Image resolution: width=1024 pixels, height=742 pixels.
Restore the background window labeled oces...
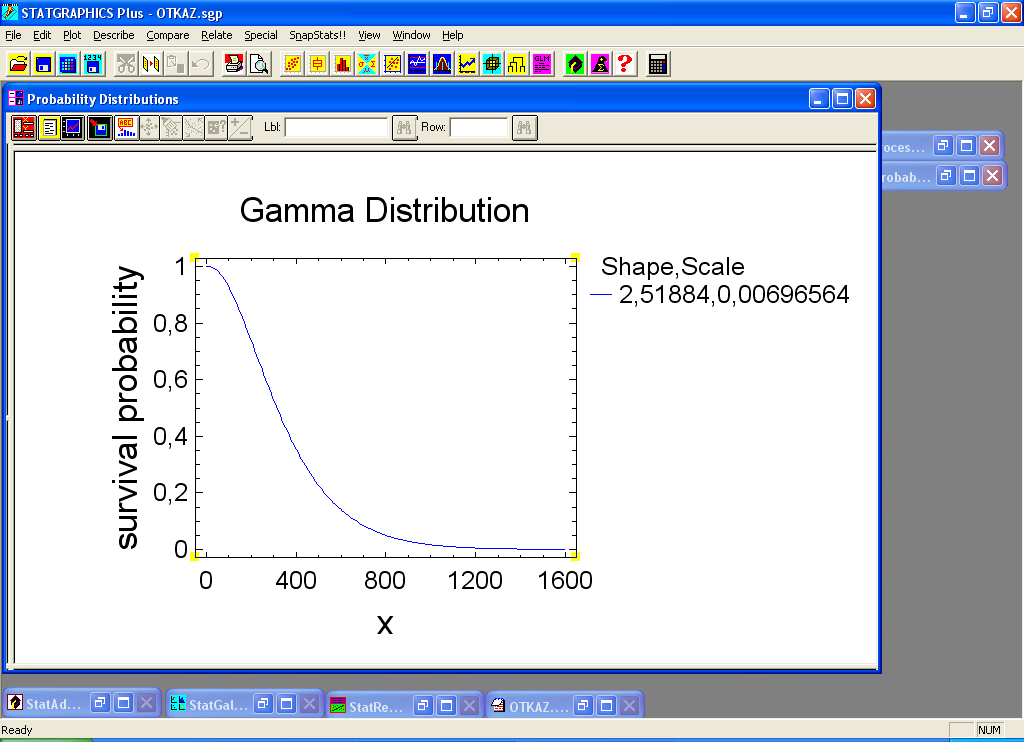pyautogui.click(x=943, y=145)
